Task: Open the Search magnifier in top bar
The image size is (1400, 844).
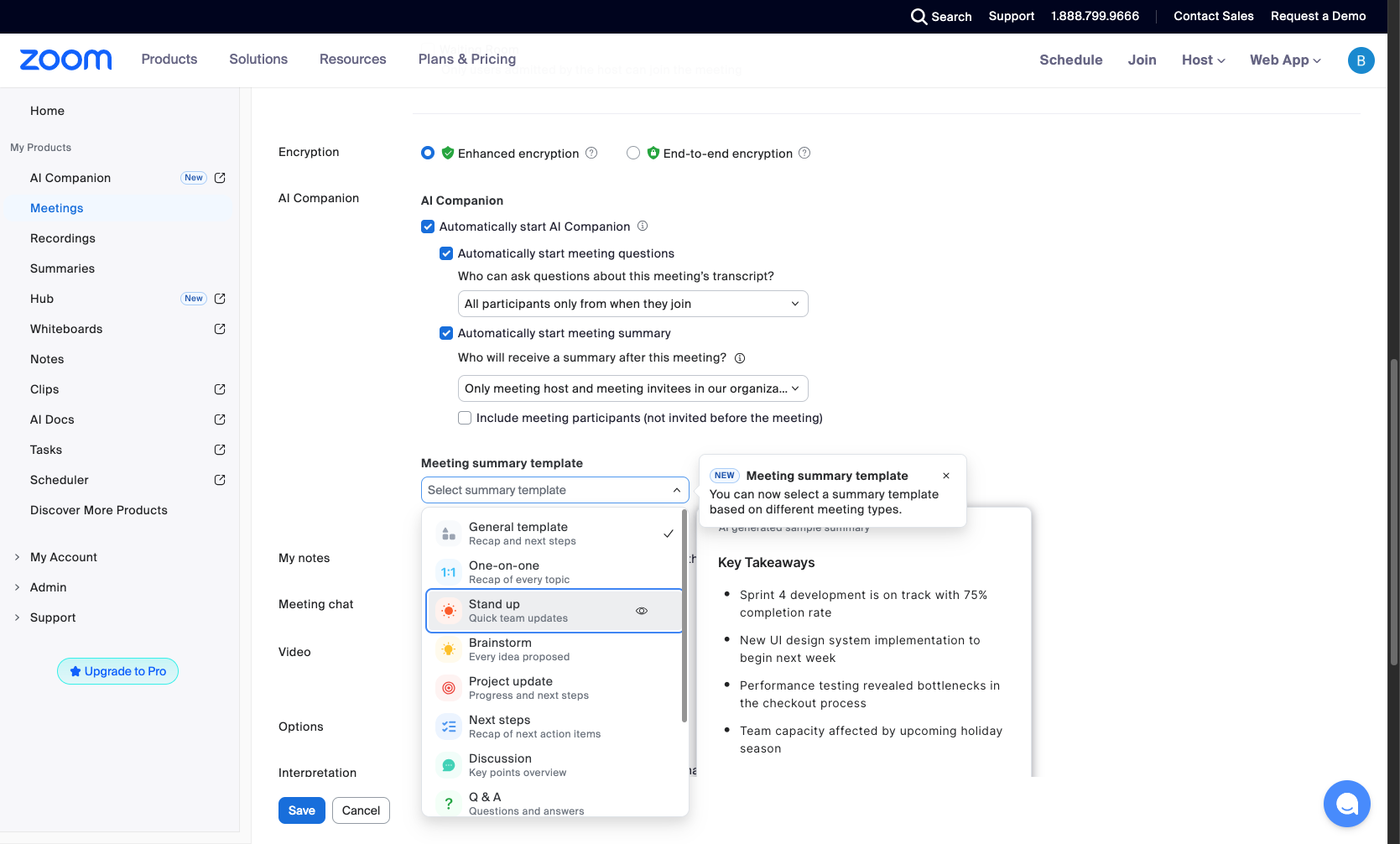Action: (919, 16)
